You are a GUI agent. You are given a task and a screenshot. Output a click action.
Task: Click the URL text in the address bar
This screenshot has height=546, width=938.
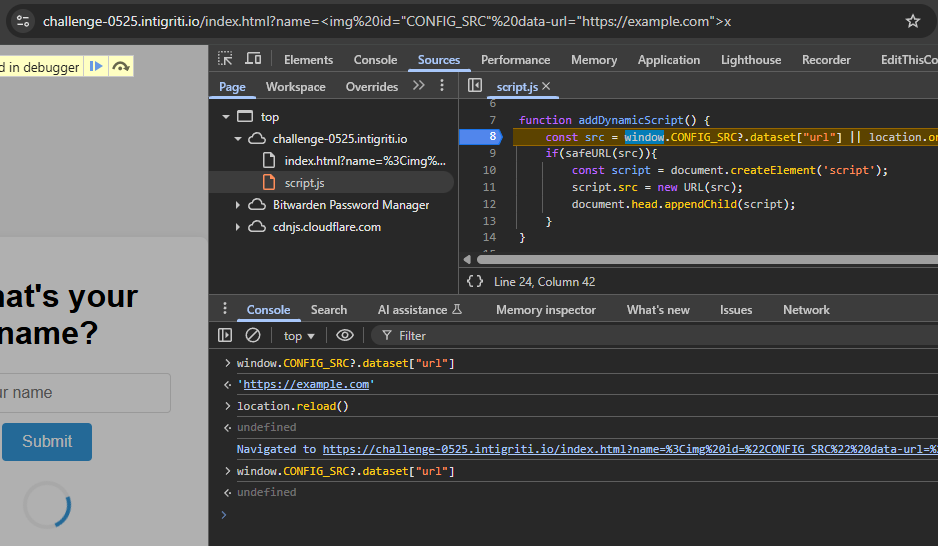tap(386, 22)
